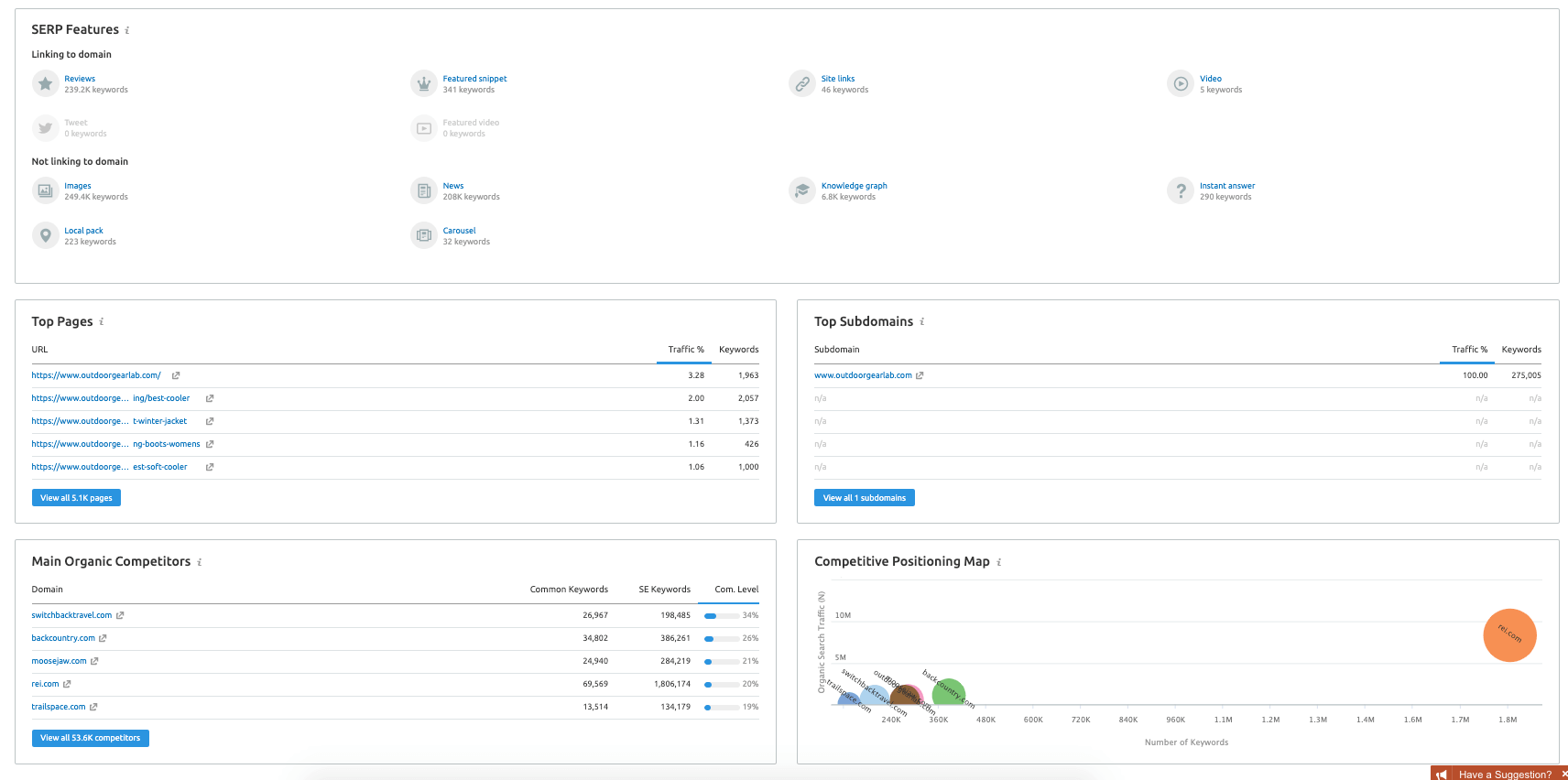The width and height of the screenshot is (1568, 780).
Task: Click the megaphone suggestion icon
Action: 1442,775
